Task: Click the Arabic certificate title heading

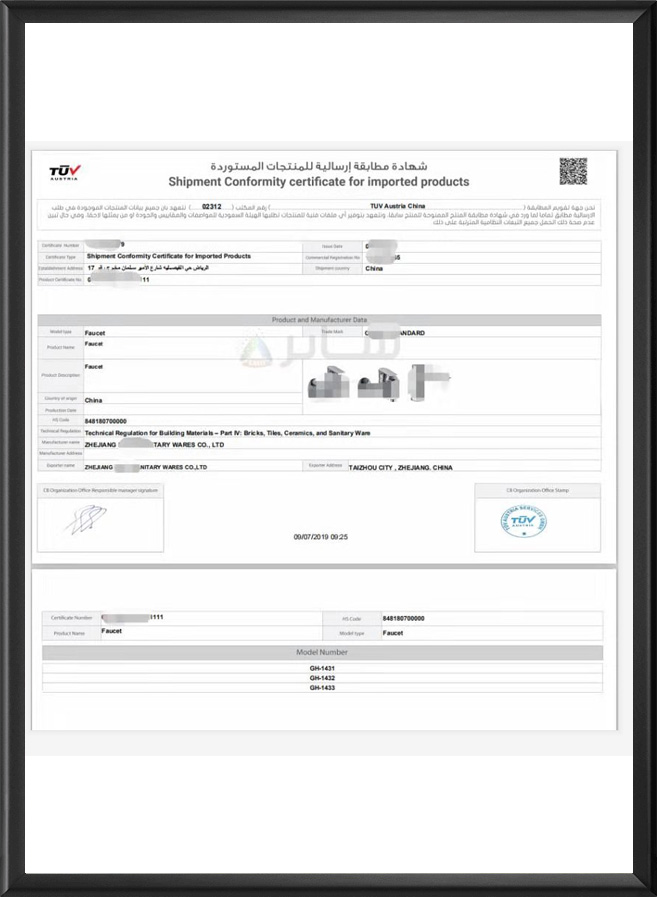Action: click(x=318, y=165)
